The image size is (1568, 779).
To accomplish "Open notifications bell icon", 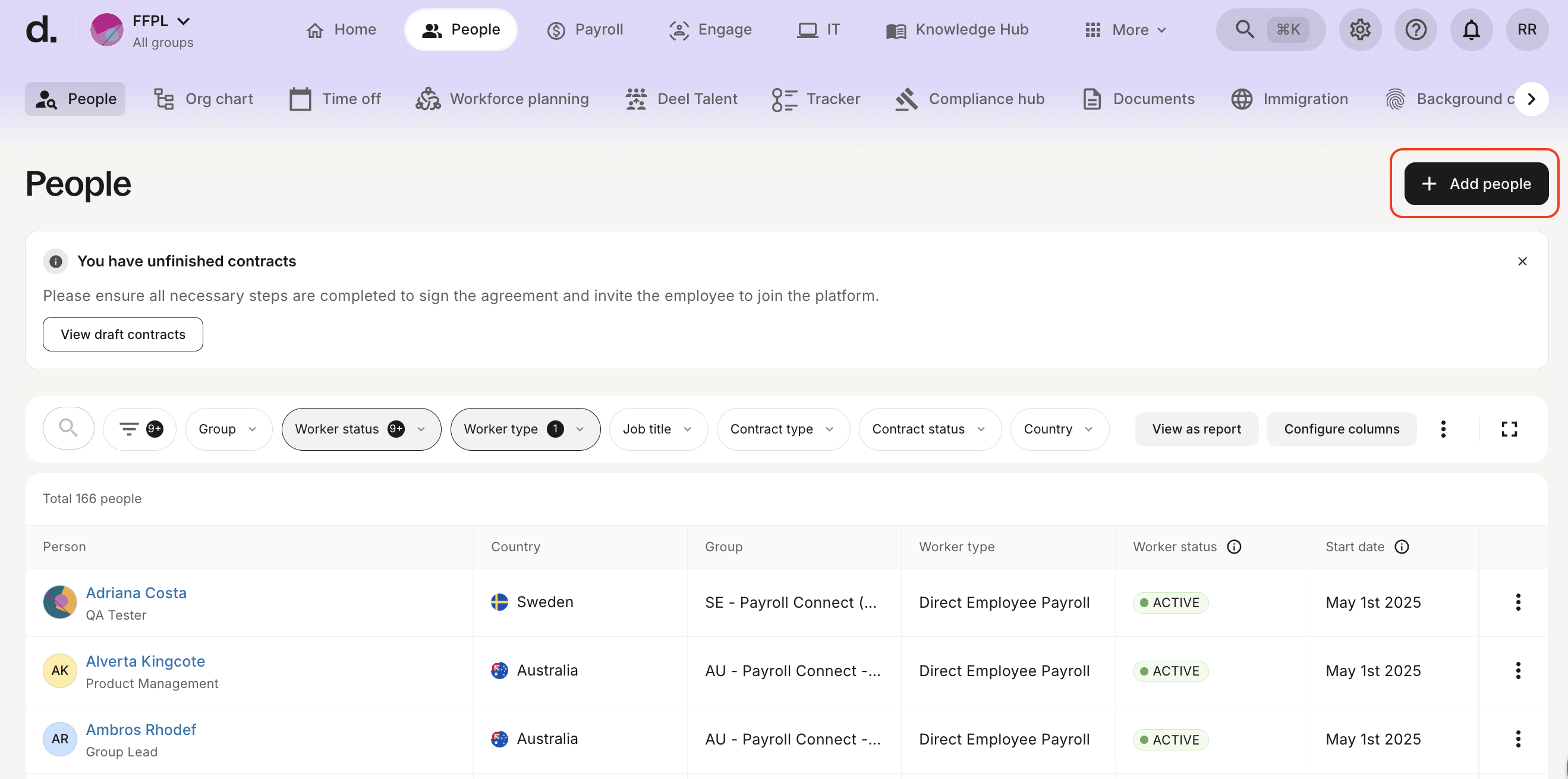I will [1471, 29].
